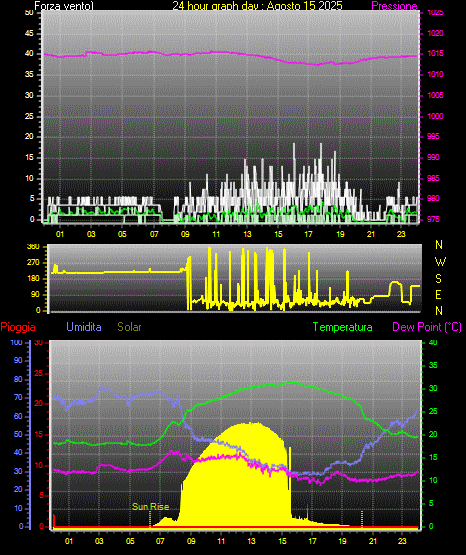
Task: Click the Forza vento axis title
Action: click(64, 6)
